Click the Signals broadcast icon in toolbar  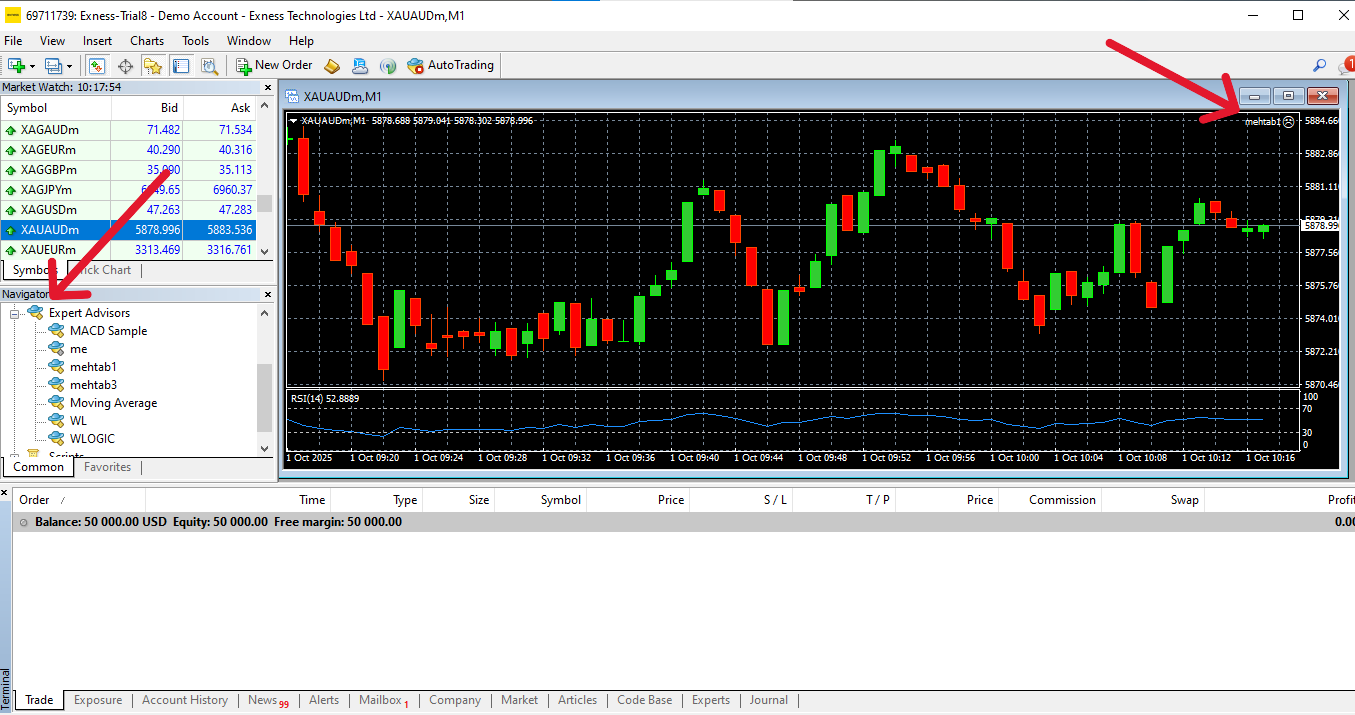(x=388, y=66)
